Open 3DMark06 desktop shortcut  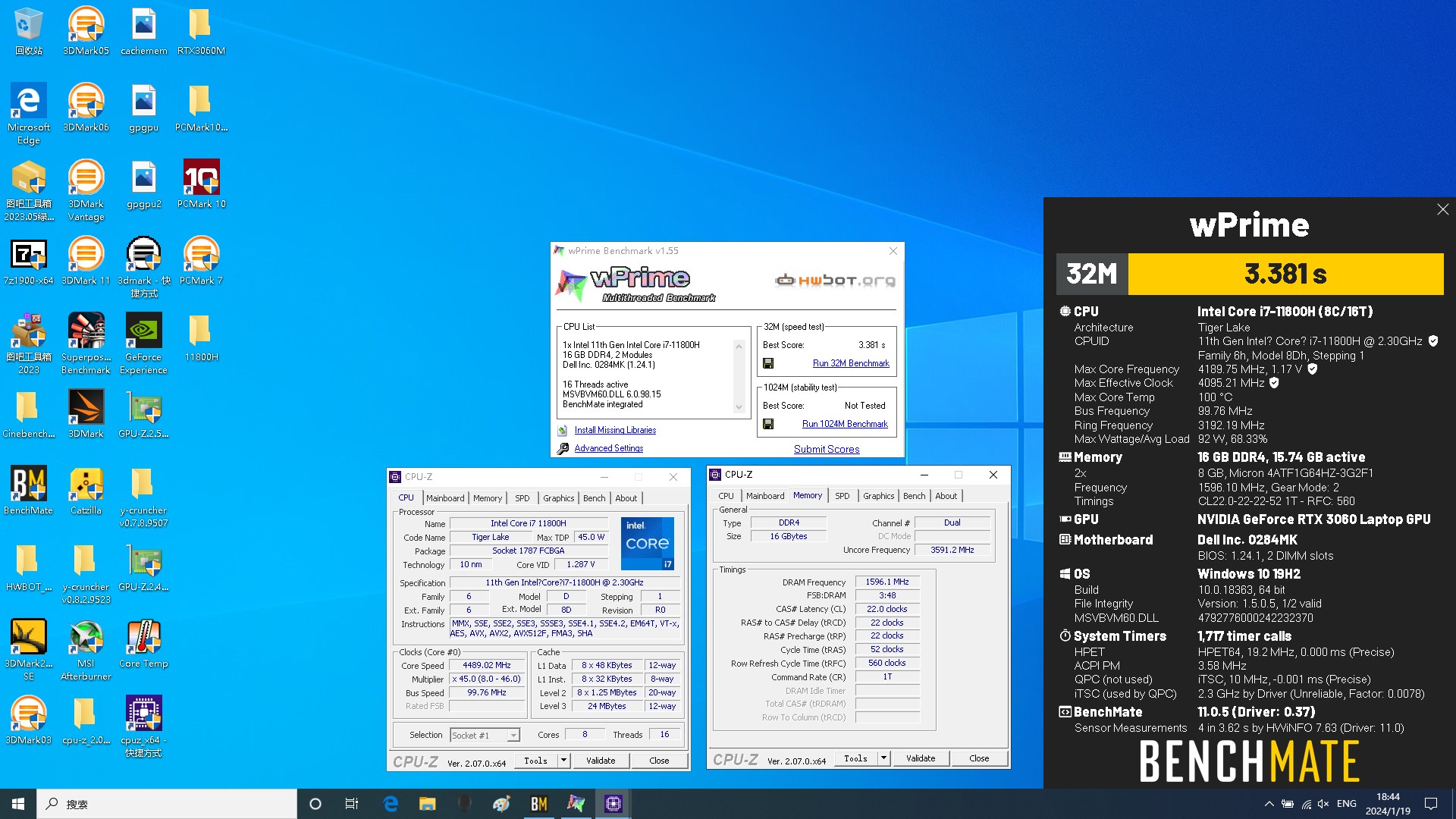click(x=86, y=108)
